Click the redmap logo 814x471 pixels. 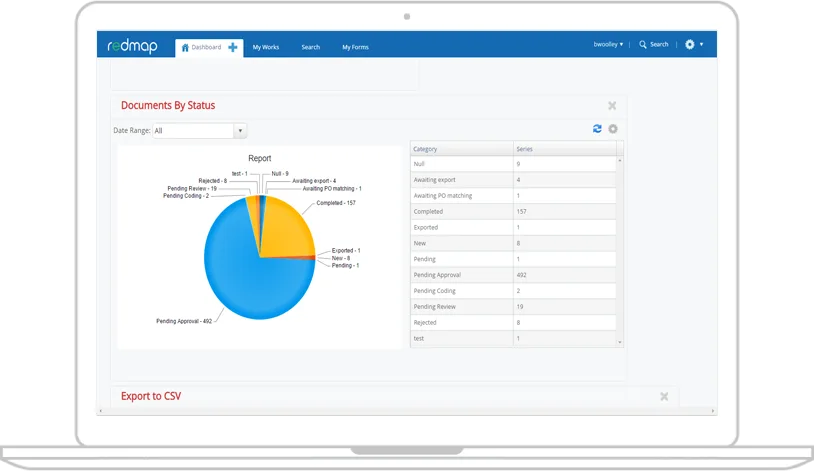click(x=132, y=46)
